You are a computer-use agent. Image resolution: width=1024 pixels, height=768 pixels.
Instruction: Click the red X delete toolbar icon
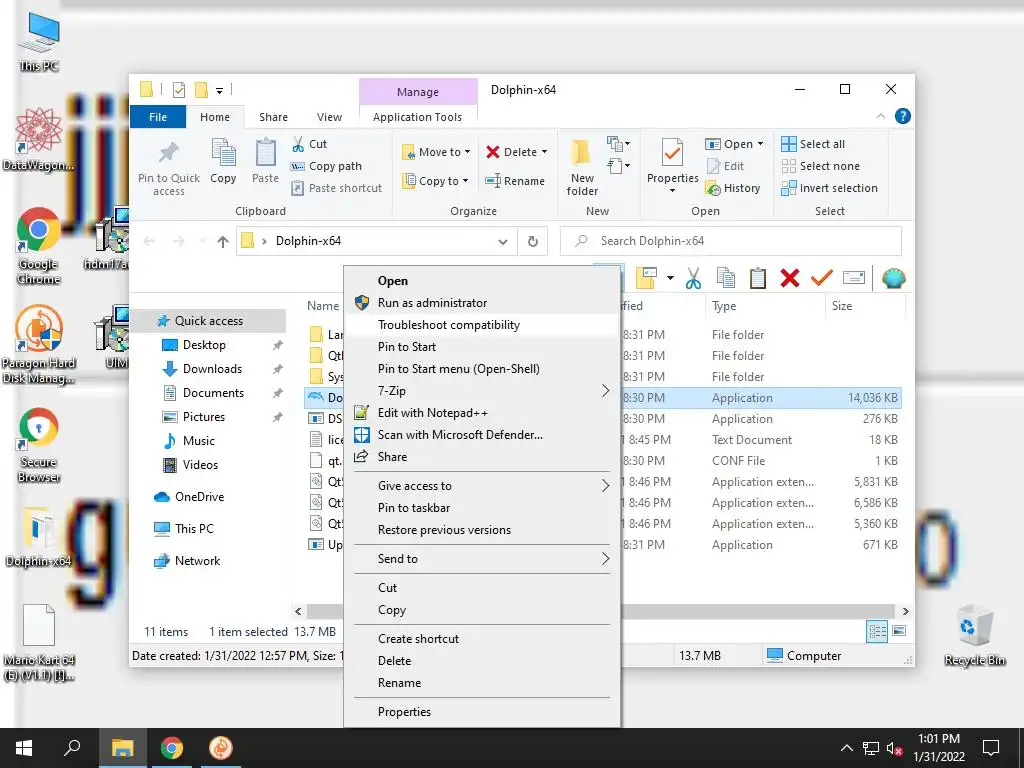(790, 278)
